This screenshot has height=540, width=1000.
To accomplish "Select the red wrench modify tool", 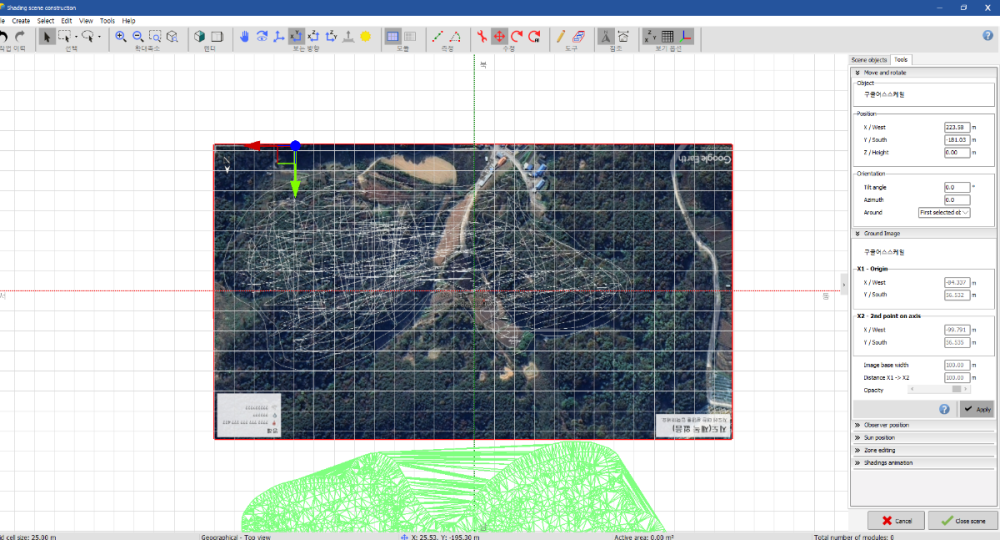I will click(x=481, y=37).
